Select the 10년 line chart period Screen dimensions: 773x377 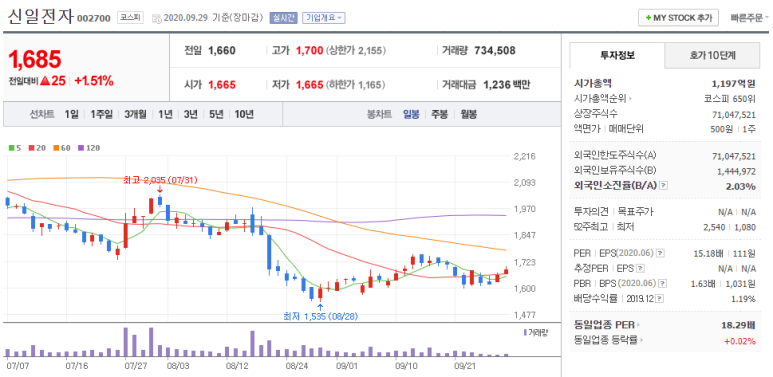click(x=244, y=114)
